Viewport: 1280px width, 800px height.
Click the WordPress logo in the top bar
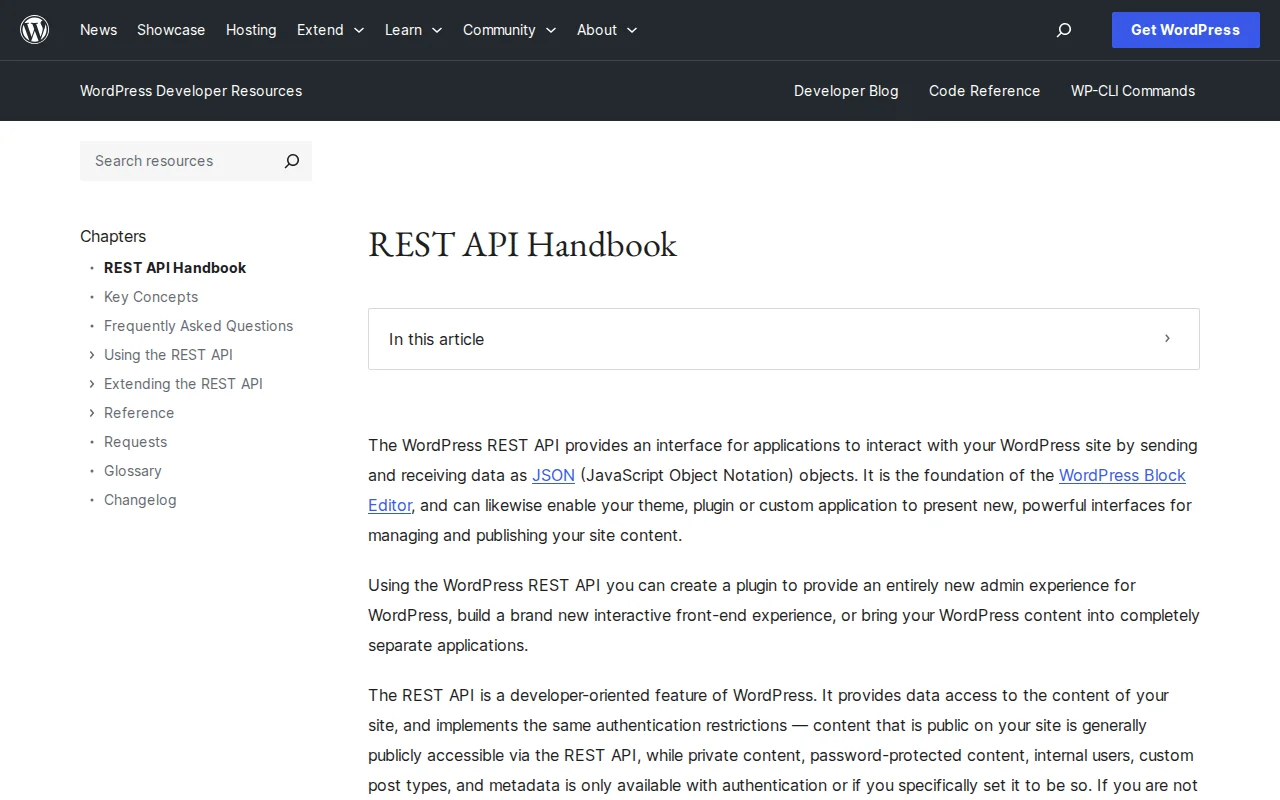click(x=34, y=29)
